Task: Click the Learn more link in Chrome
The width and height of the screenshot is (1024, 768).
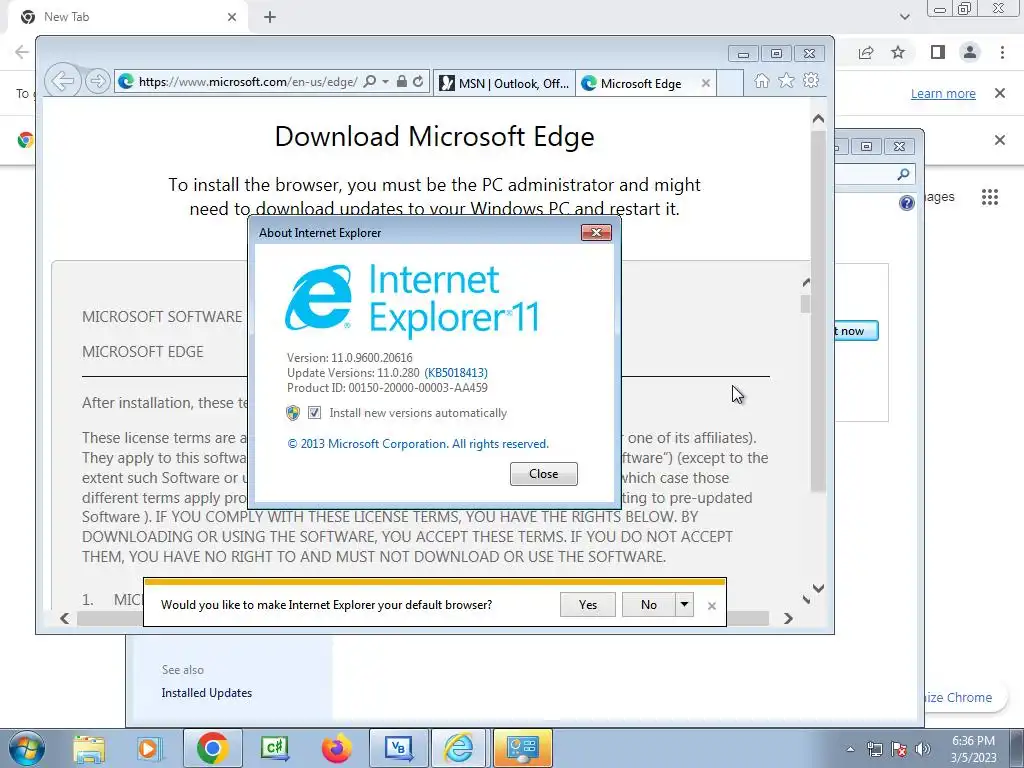Action: point(943,93)
